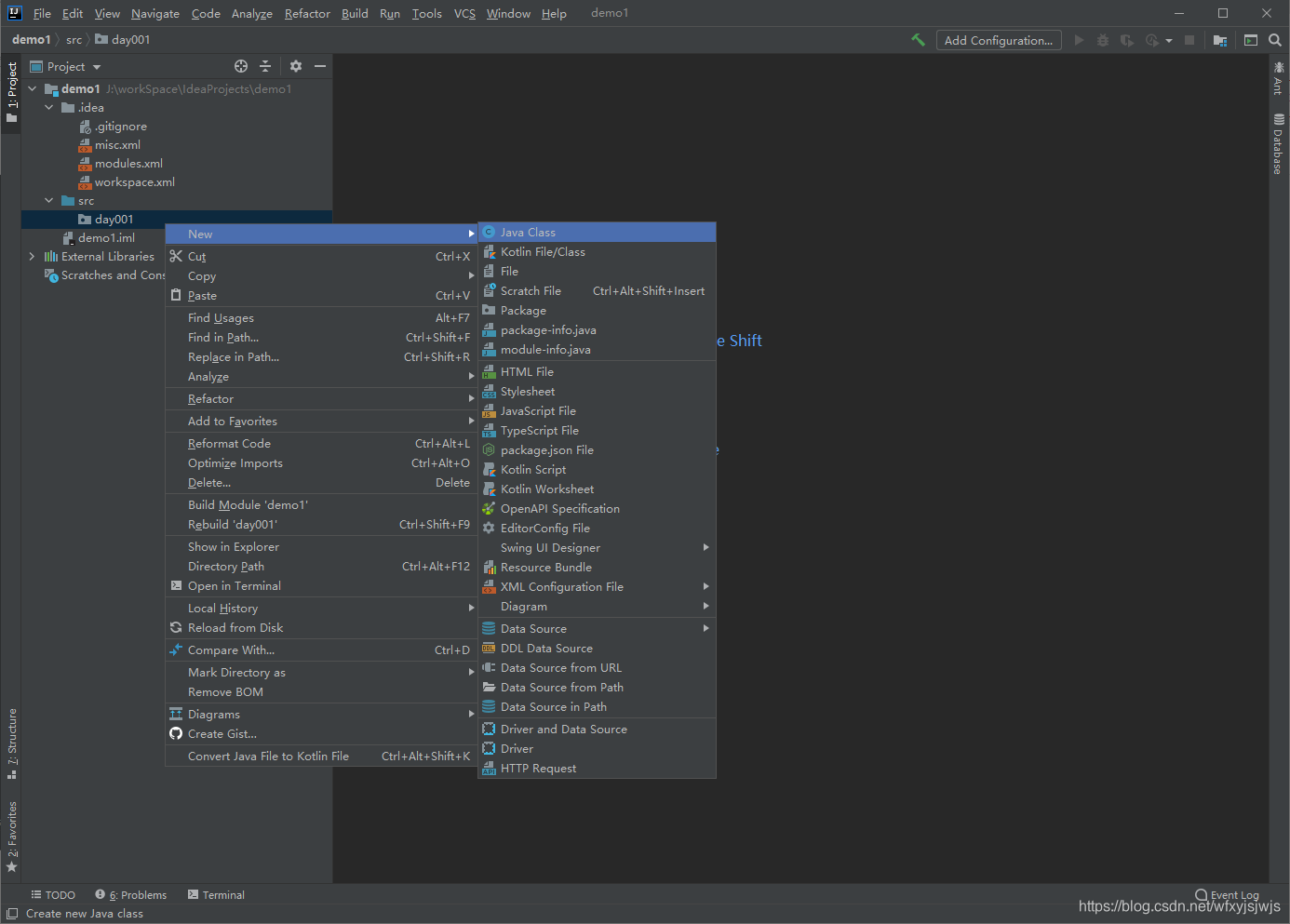Viewport: 1290px width, 924px height.
Task: Open the Project view dropdown
Action: pyautogui.click(x=97, y=67)
